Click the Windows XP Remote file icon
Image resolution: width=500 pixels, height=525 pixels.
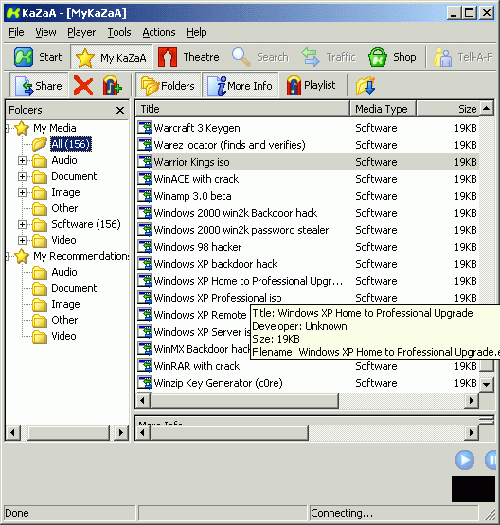pyautogui.click(x=144, y=315)
